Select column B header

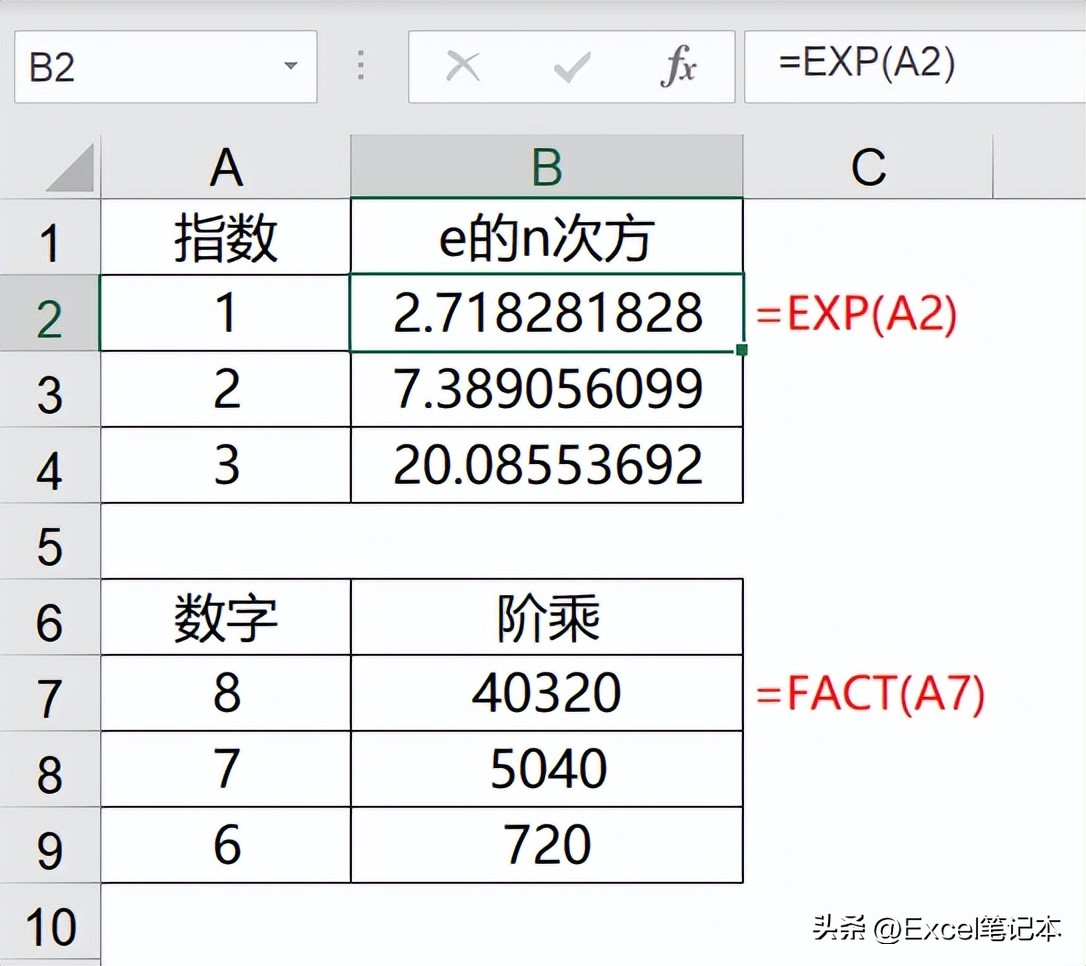pos(546,167)
